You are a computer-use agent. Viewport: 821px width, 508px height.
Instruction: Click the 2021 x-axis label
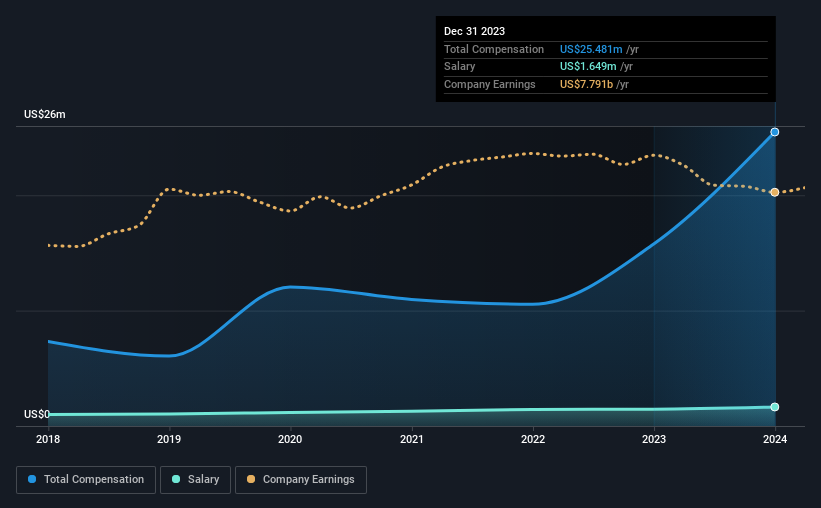[x=412, y=439]
